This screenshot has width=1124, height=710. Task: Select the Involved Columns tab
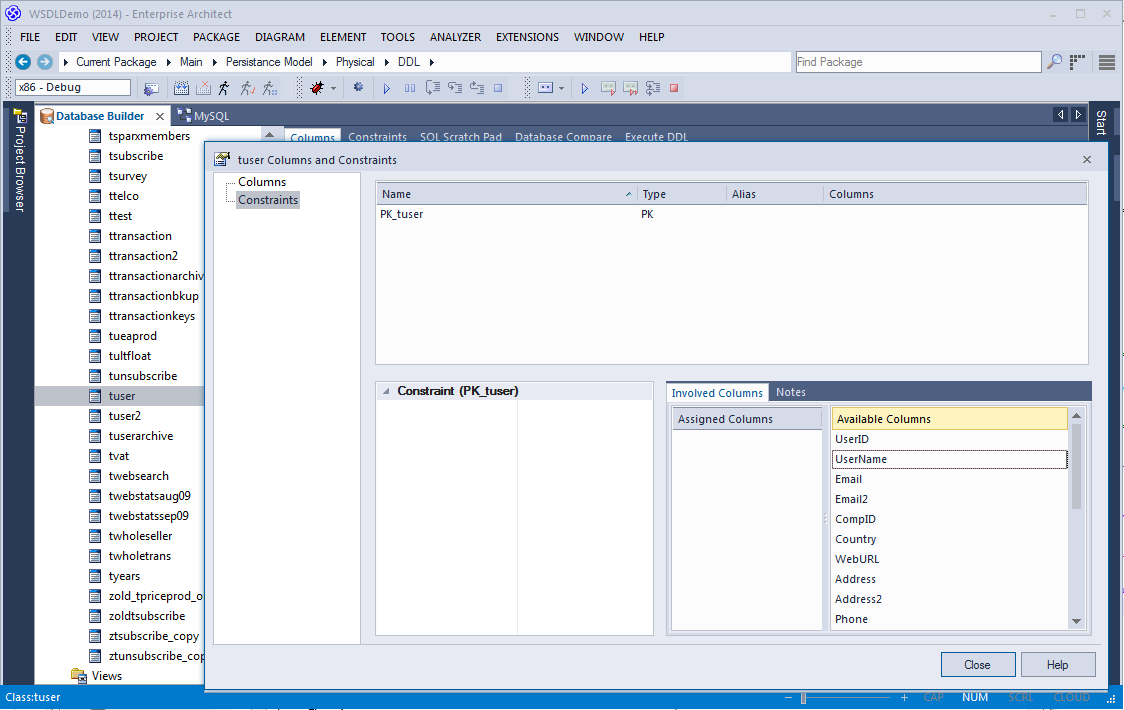coord(717,393)
